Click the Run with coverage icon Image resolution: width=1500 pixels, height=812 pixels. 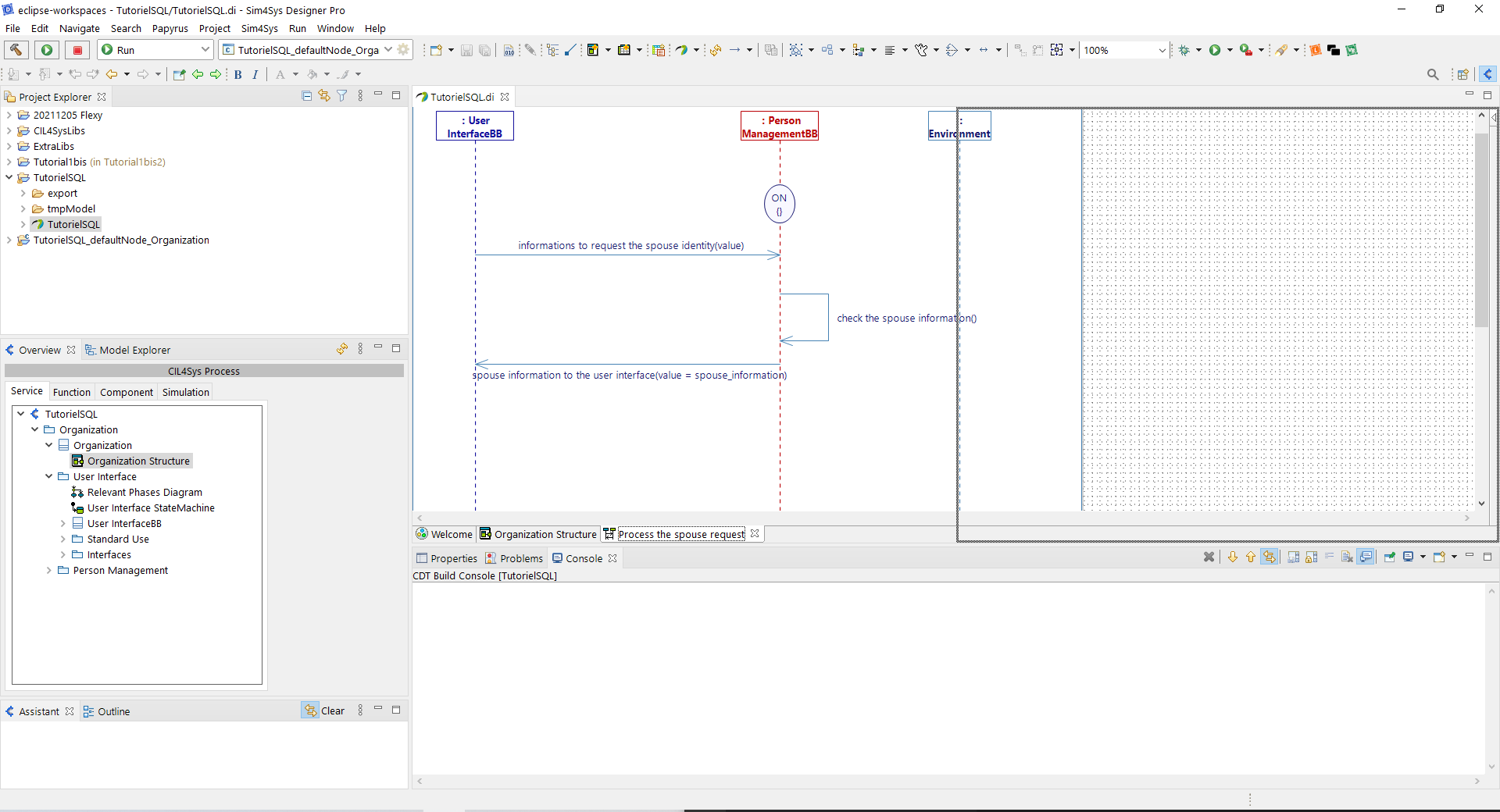(x=1246, y=50)
